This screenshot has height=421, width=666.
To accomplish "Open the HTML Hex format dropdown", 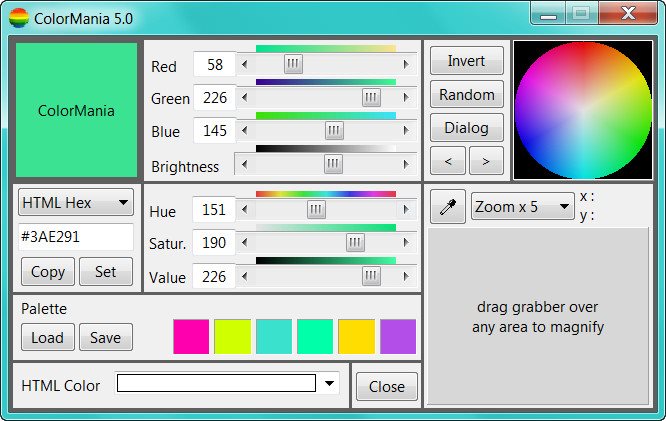I will click(x=76, y=203).
